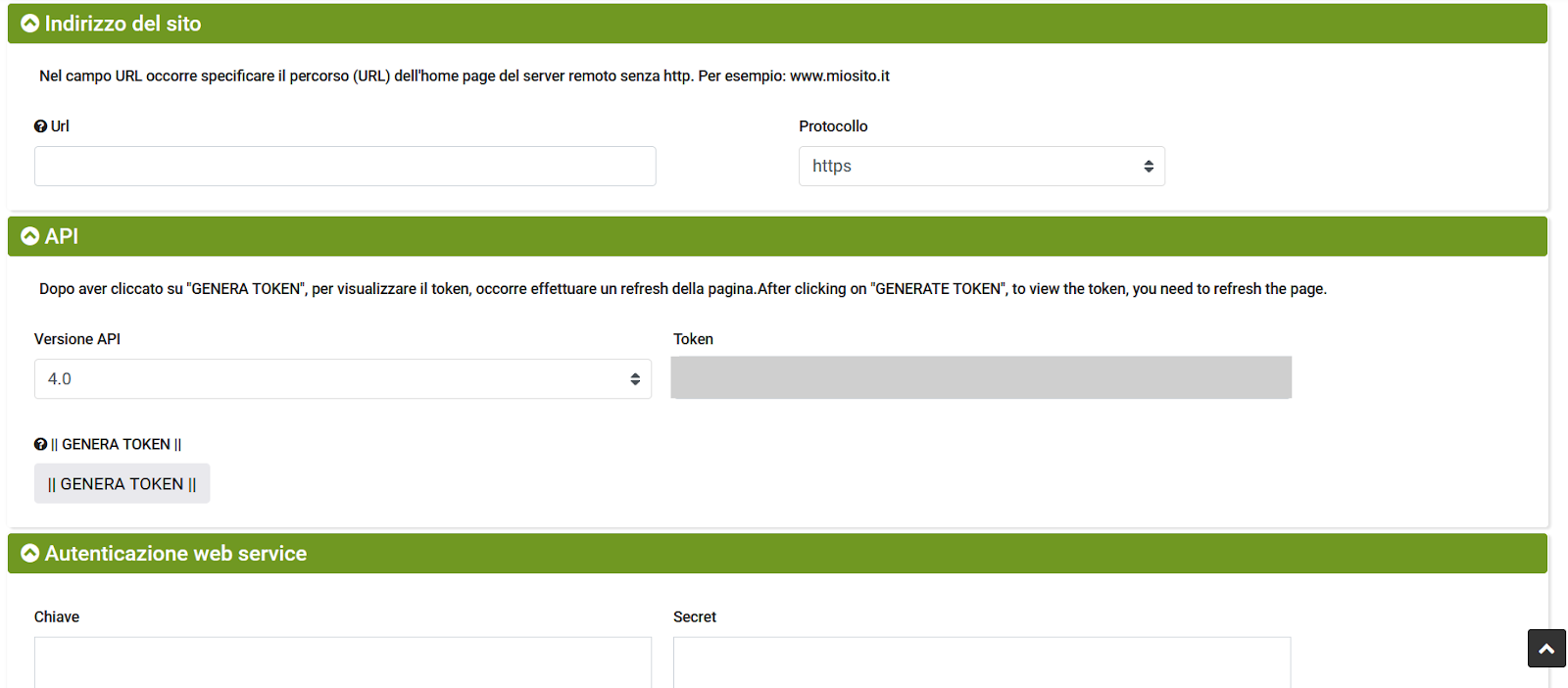This screenshot has height=688, width=1568.
Task: Click the chevron icon beside Autenticazione web service
Action: pyautogui.click(x=30, y=554)
